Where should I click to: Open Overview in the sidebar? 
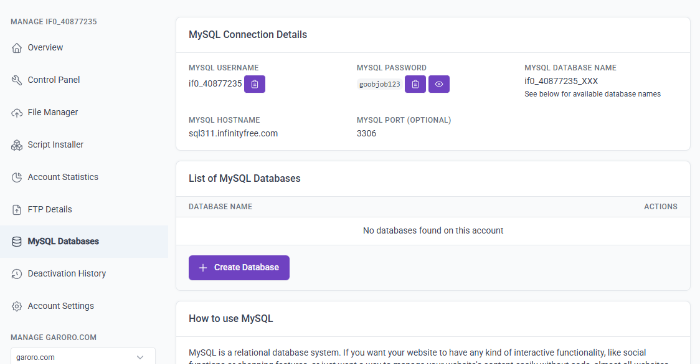click(84, 47)
